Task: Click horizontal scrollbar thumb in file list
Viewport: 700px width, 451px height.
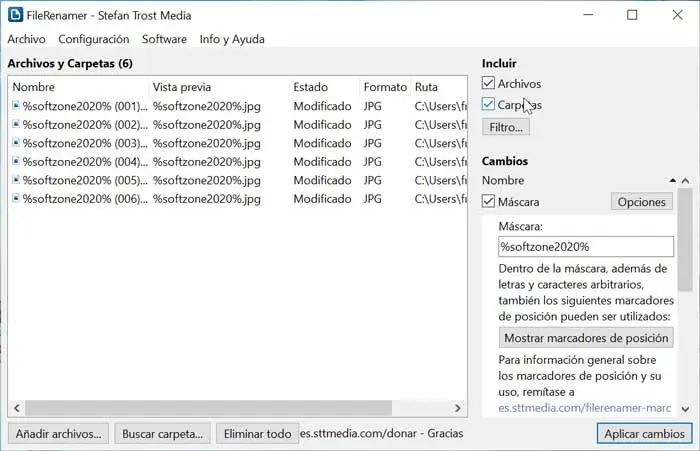Action: [x=208, y=408]
